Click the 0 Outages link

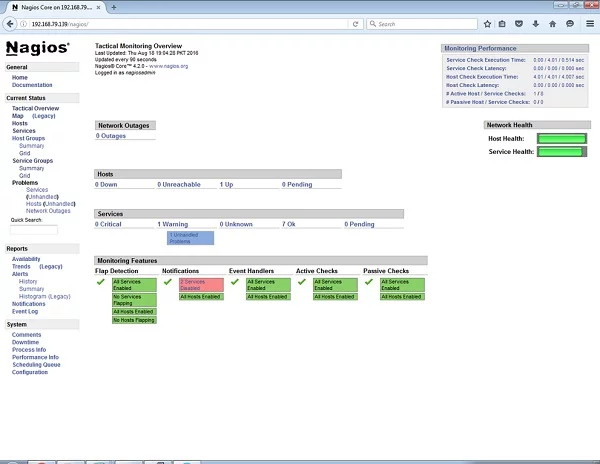tap(111, 136)
